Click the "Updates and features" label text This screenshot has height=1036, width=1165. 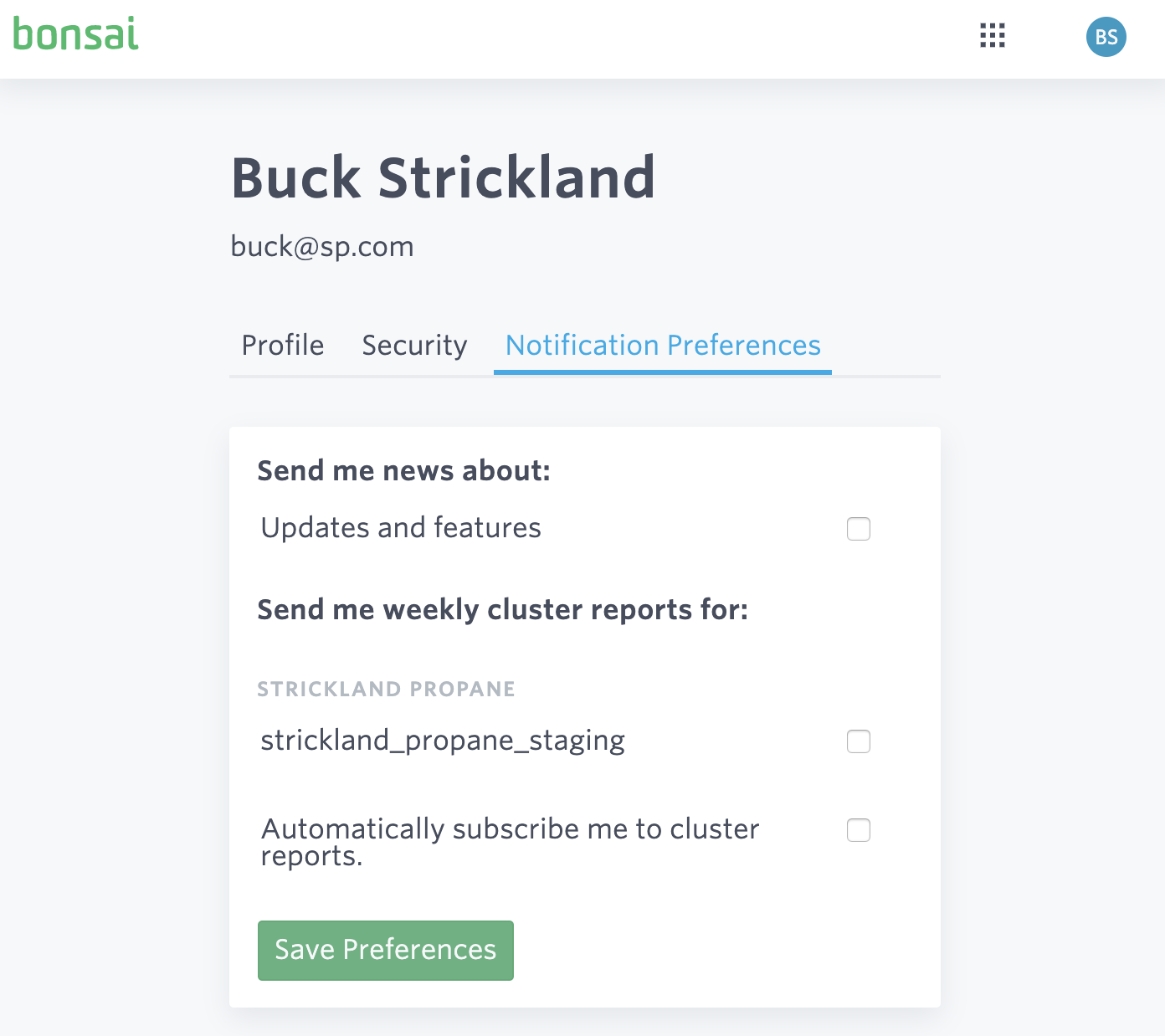(x=401, y=528)
